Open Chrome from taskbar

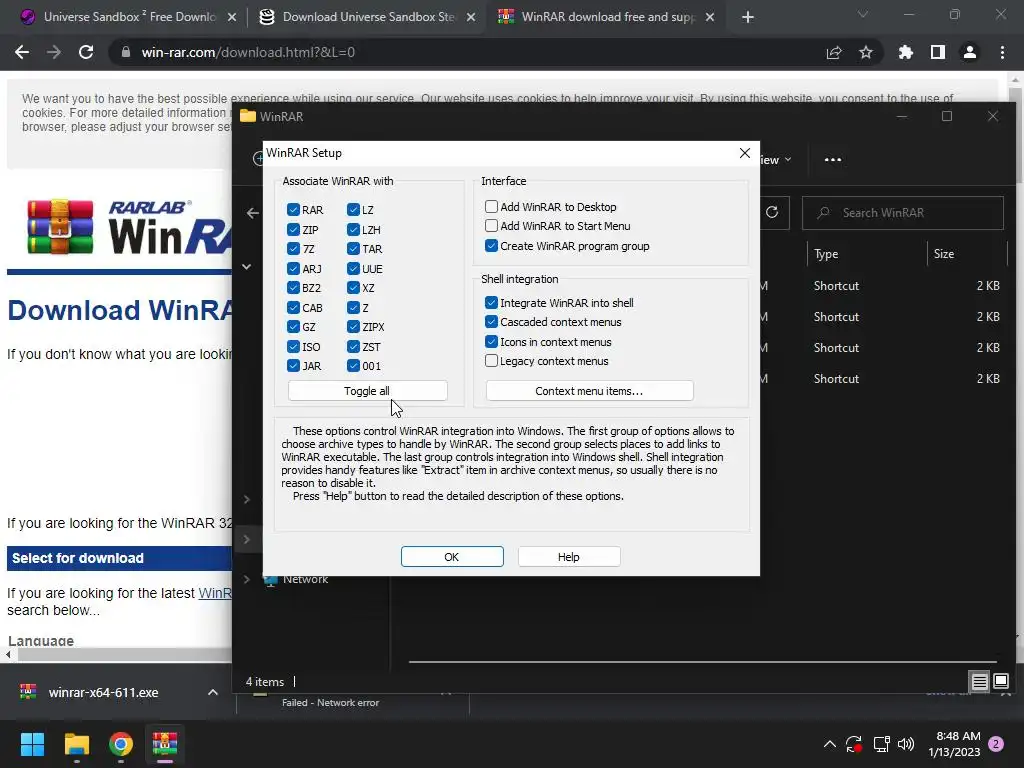tap(121, 744)
